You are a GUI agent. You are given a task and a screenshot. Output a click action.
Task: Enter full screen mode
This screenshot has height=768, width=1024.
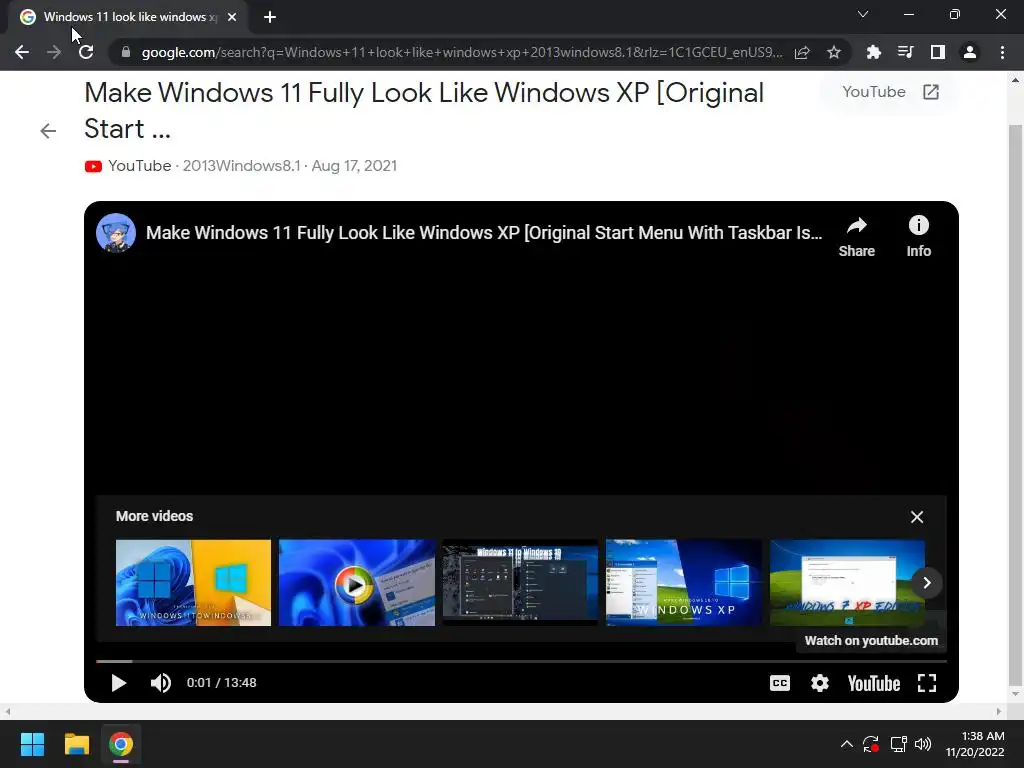[927, 683]
